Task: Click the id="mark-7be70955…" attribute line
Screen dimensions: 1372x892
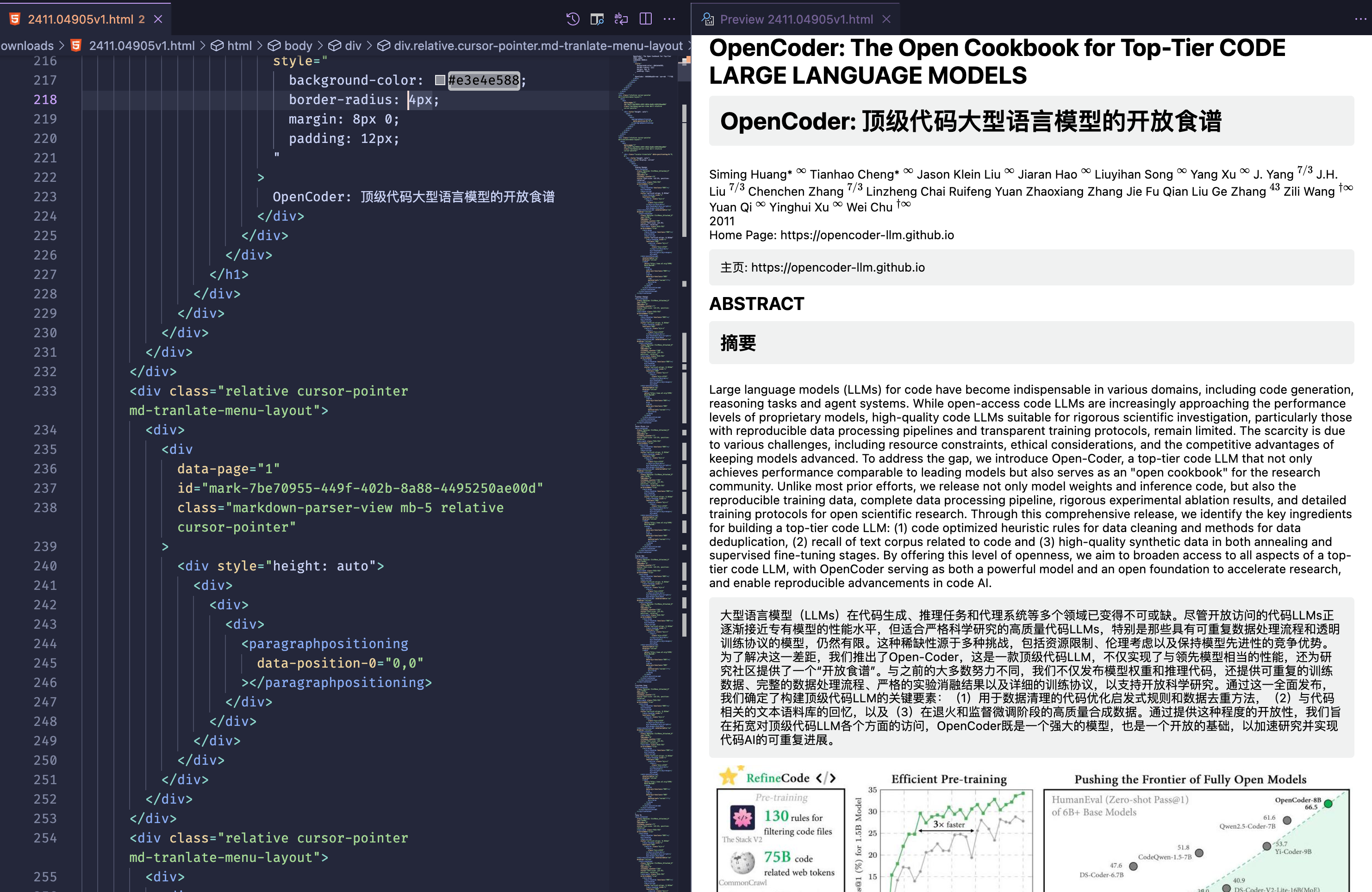Action: coord(360,488)
